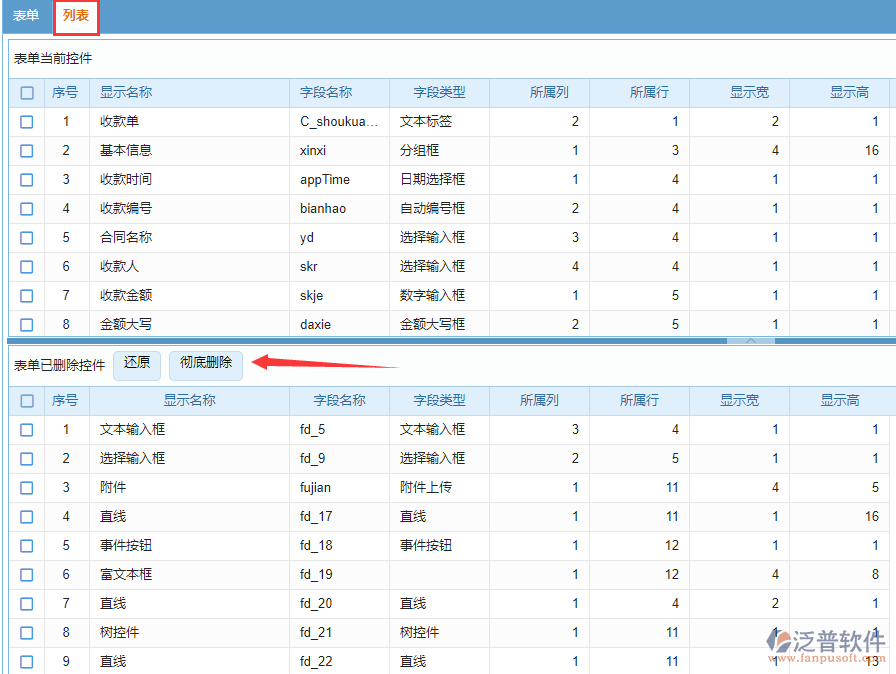The height and width of the screenshot is (674, 896).
Task: Check the checkbox for the 附件 row
Action: coord(26,487)
